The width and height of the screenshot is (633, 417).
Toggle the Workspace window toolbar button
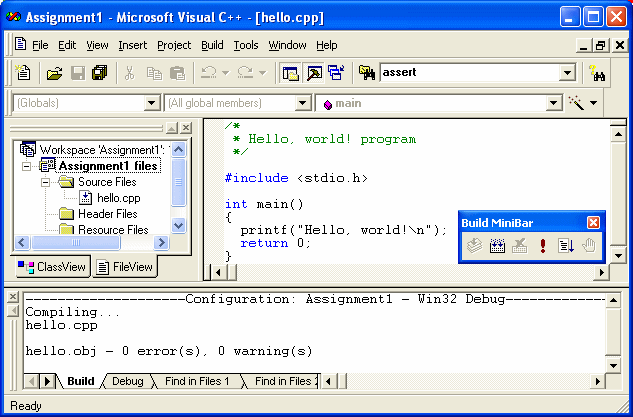(x=291, y=73)
